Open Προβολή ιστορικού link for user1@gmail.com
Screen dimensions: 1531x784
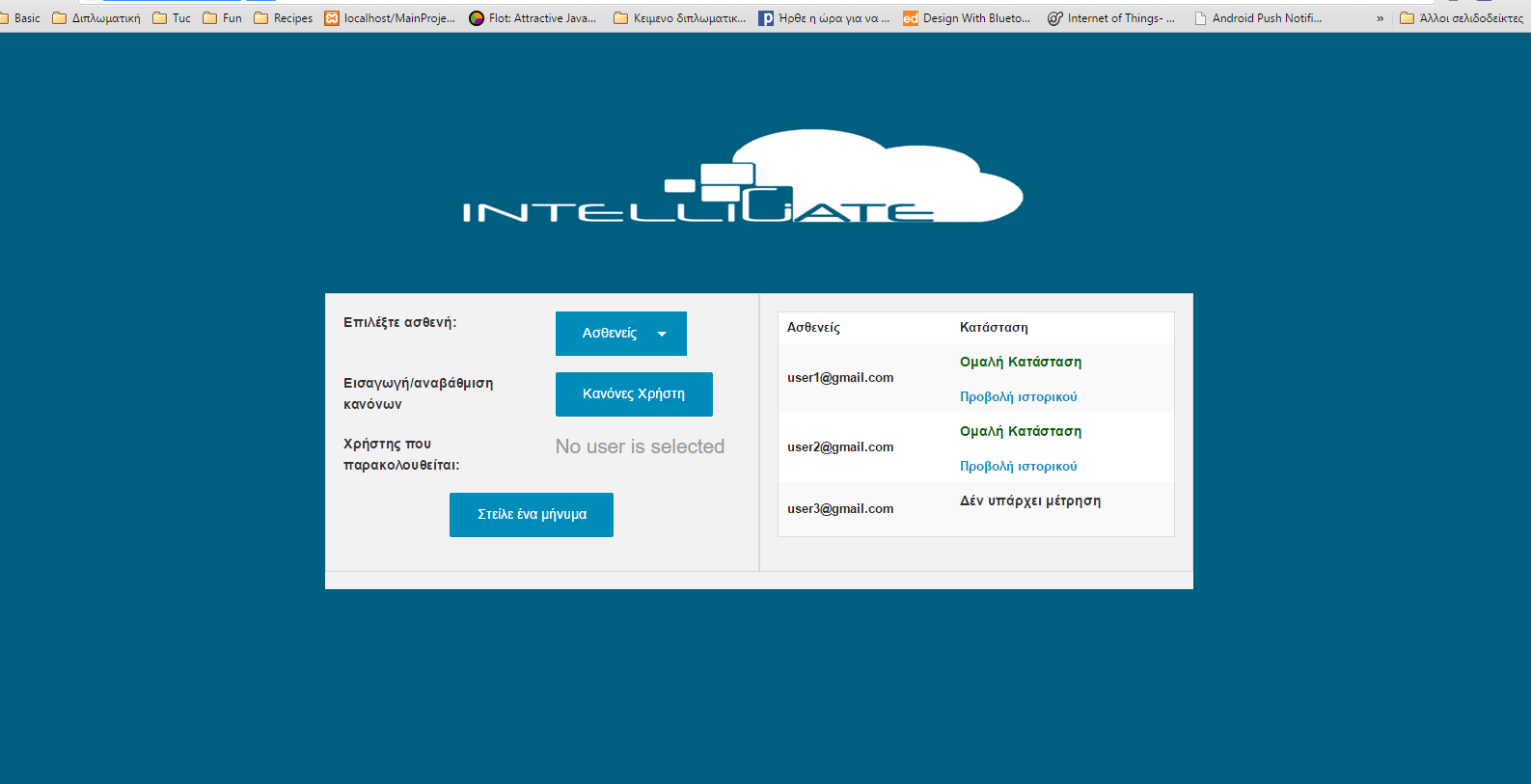(1018, 396)
